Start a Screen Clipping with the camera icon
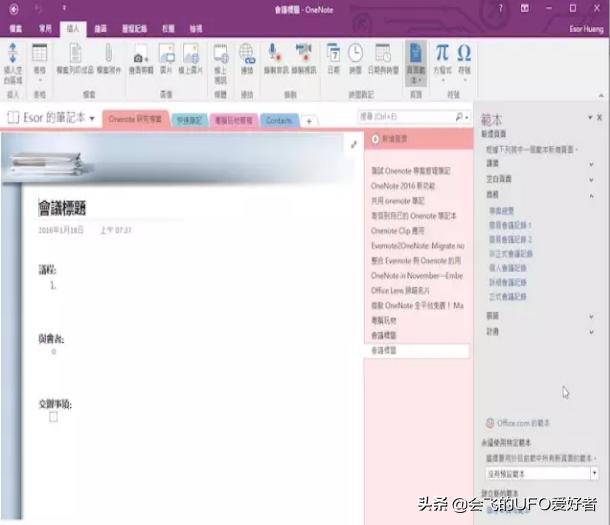 pyautogui.click(x=141, y=58)
